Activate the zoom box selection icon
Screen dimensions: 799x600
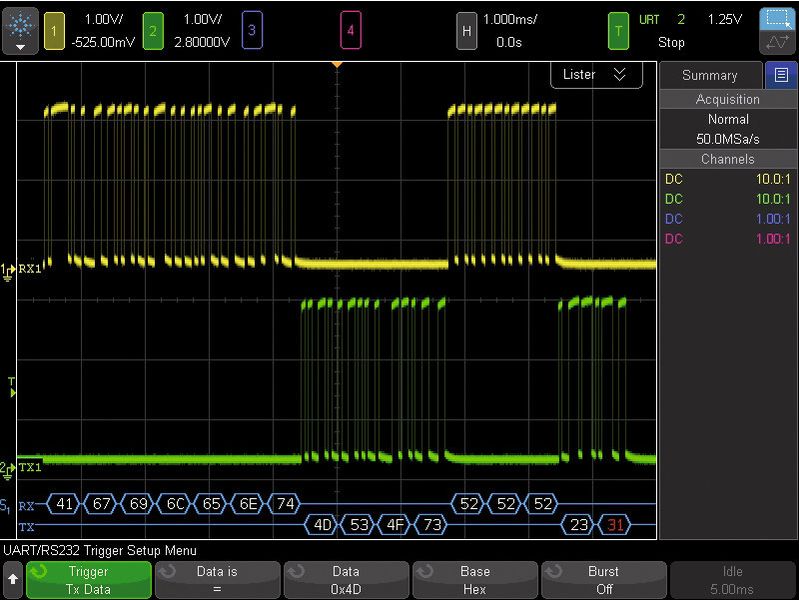click(x=777, y=19)
